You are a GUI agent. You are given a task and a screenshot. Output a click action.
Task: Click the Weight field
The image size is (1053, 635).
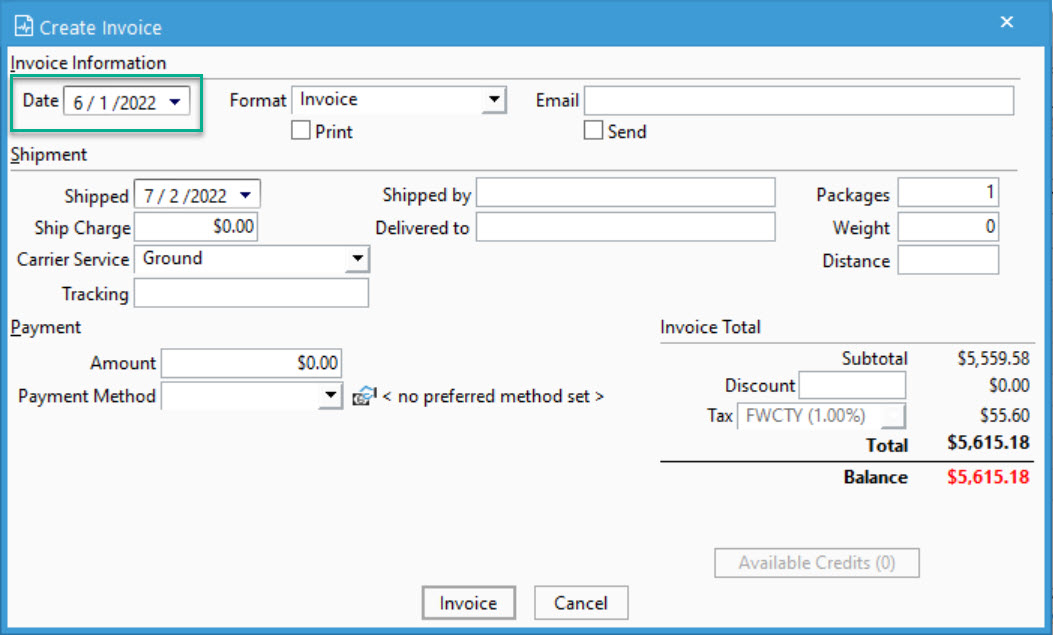(946, 227)
